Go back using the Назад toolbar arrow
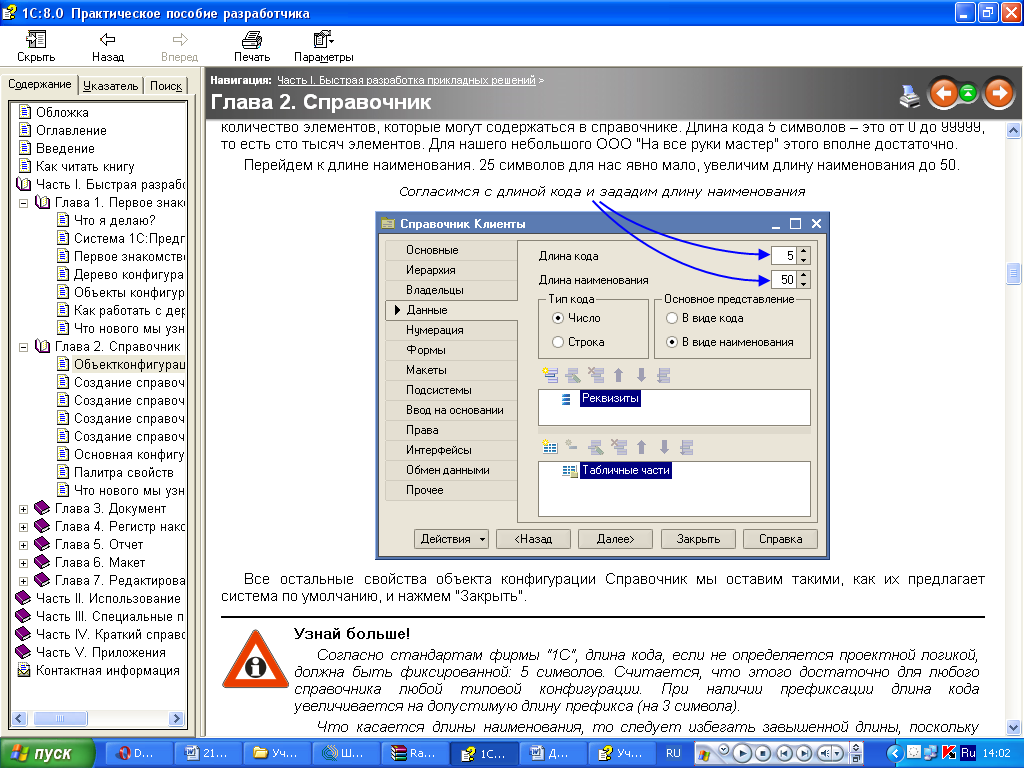 click(x=107, y=41)
